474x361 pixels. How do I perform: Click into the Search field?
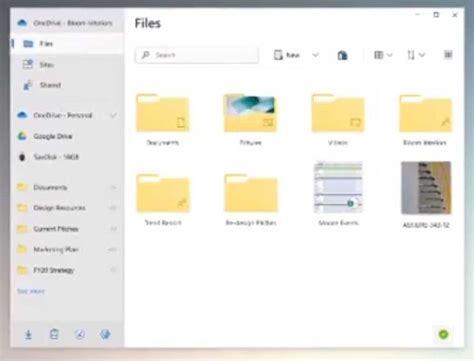click(197, 55)
